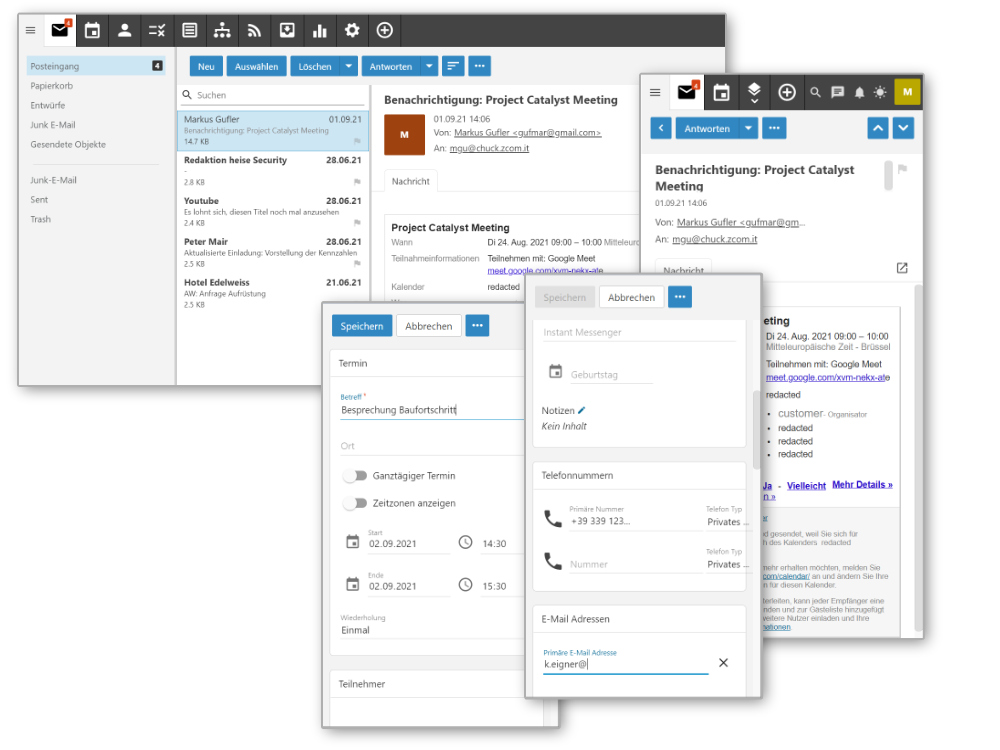Image resolution: width=1000 pixels, height=750 pixels.
Task: Open the chat message bubble icon
Action: point(837,92)
